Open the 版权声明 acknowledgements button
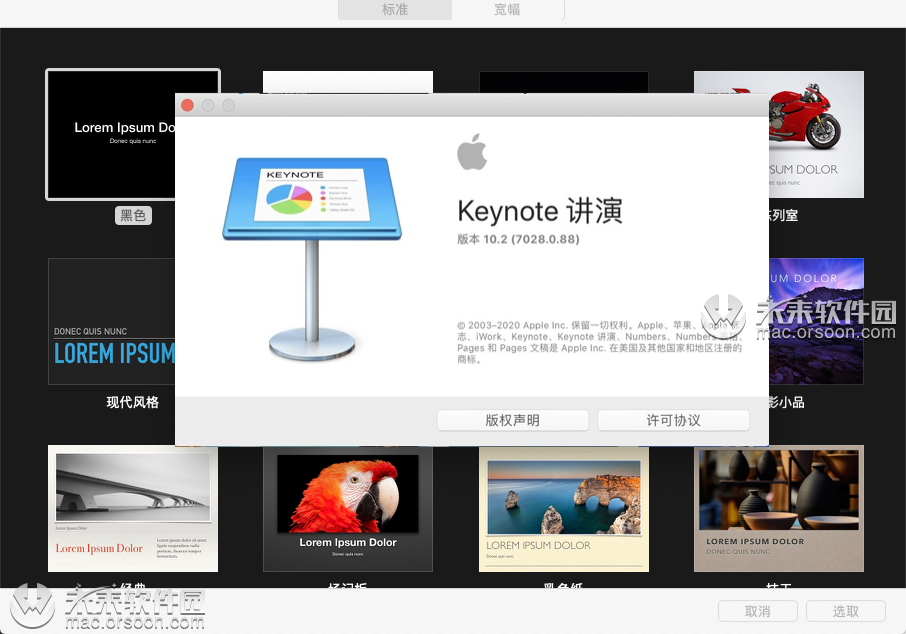The width and height of the screenshot is (906, 634). pos(513,420)
